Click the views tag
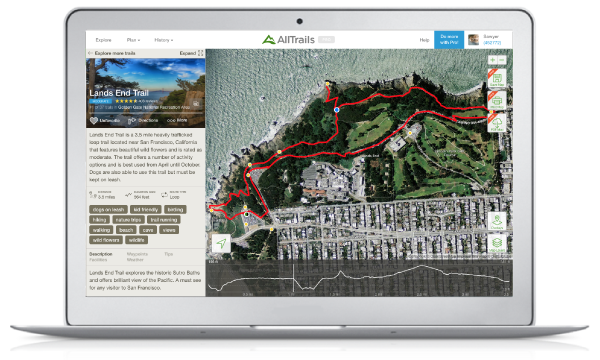600x360 pixels. click(x=169, y=230)
